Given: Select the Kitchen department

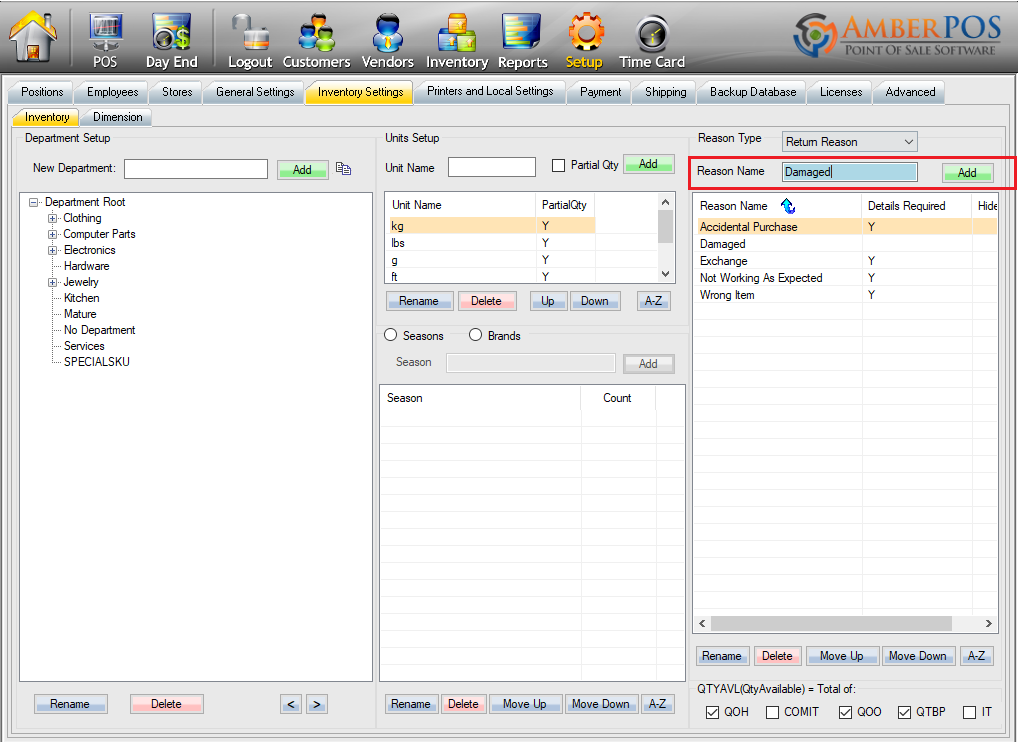Looking at the screenshot, I should (82, 298).
